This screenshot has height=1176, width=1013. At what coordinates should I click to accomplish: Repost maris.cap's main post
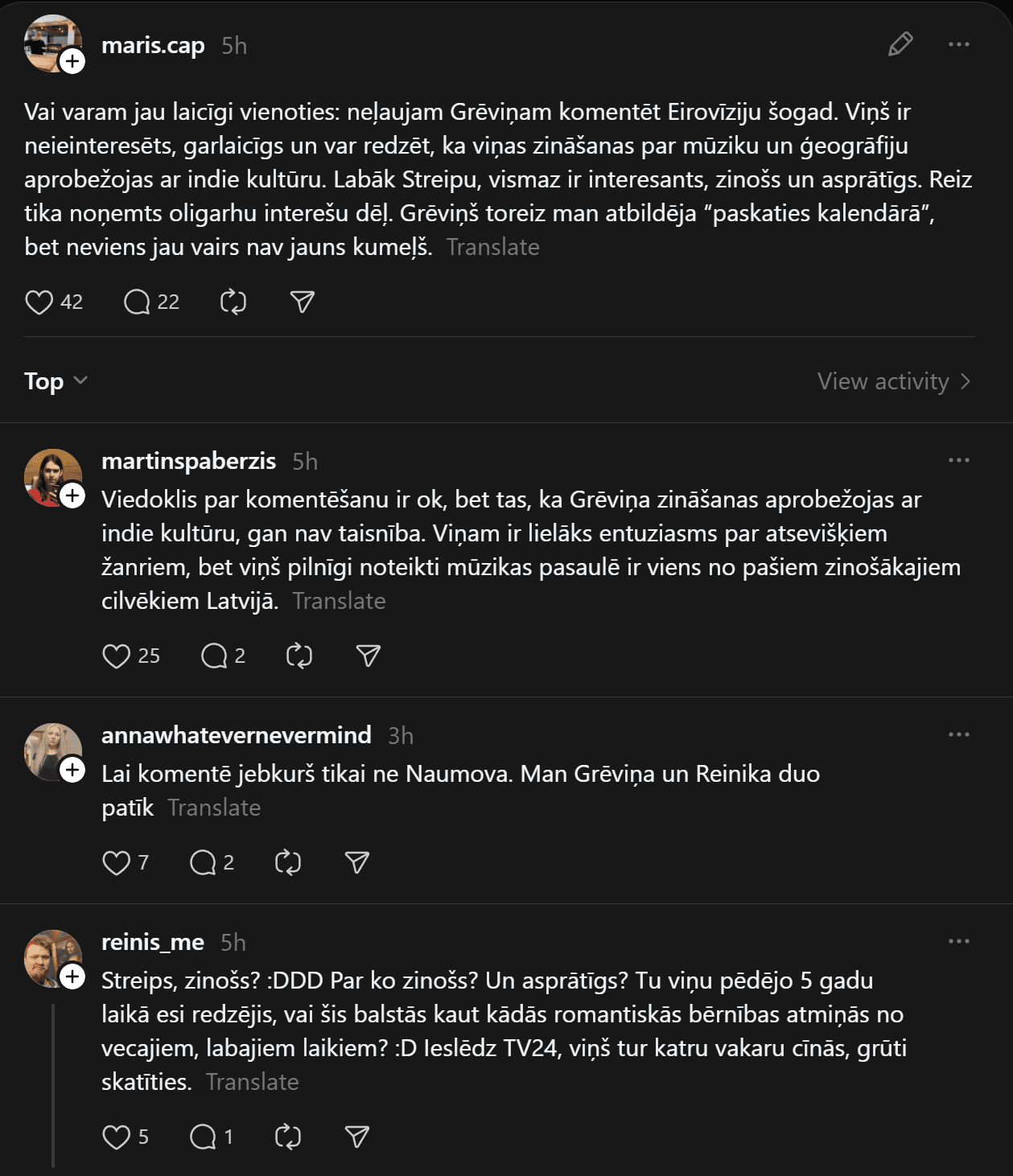[233, 302]
